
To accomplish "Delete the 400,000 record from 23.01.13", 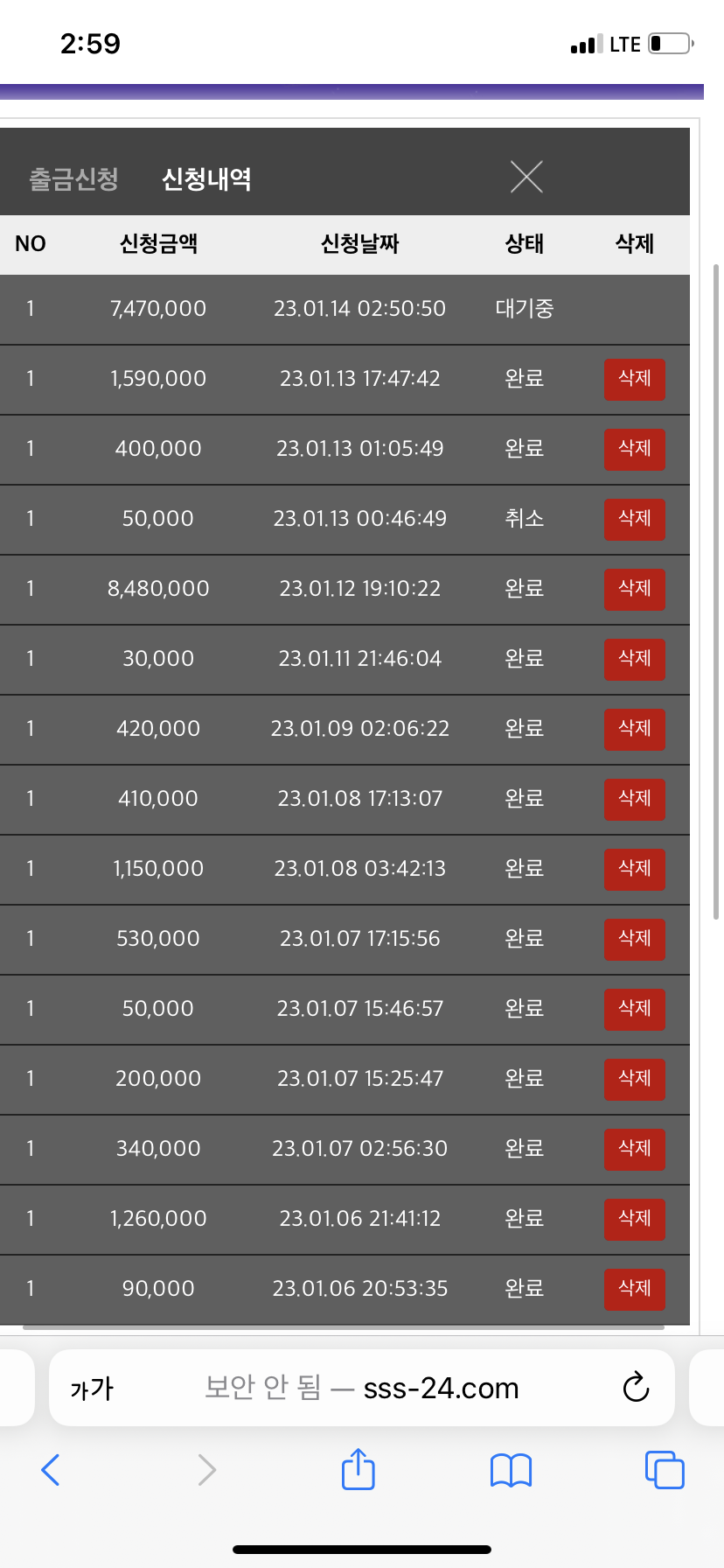I will point(635,449).
